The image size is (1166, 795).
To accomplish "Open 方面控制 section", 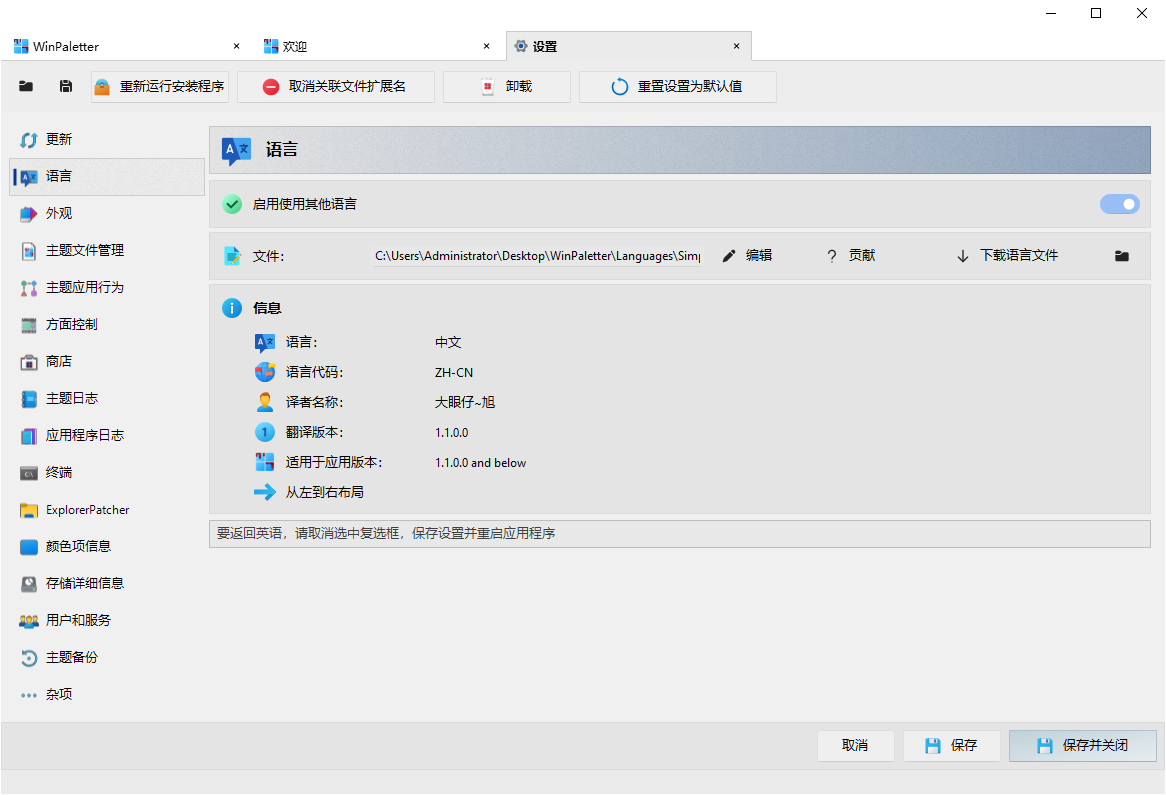I will click(107, 324).
